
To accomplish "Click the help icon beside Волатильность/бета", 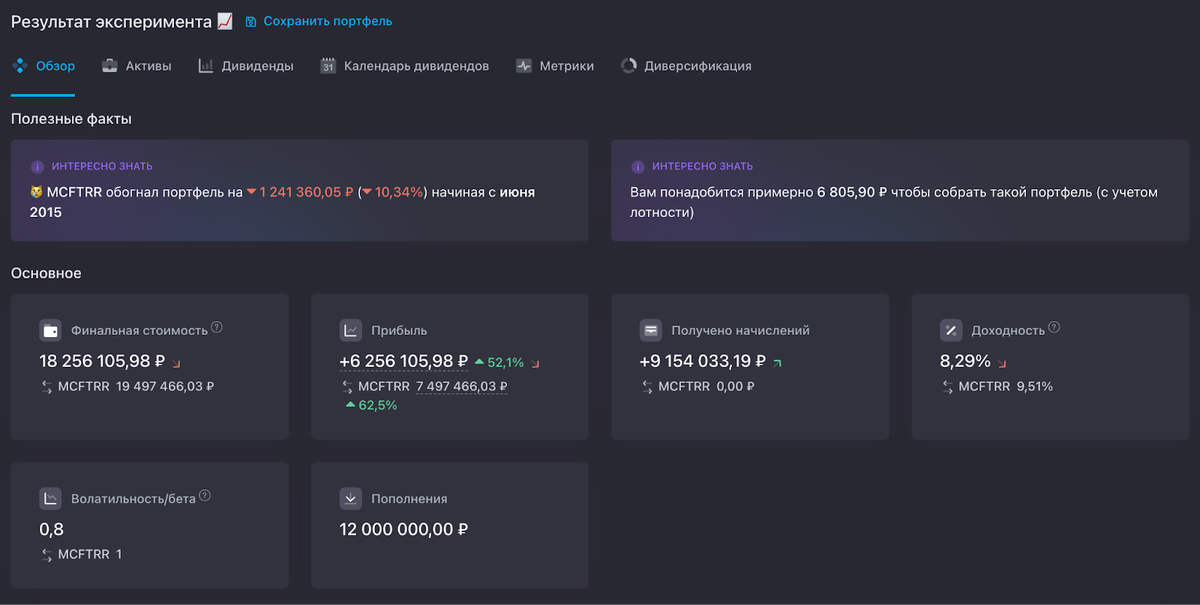I will [x=205, y=495].
